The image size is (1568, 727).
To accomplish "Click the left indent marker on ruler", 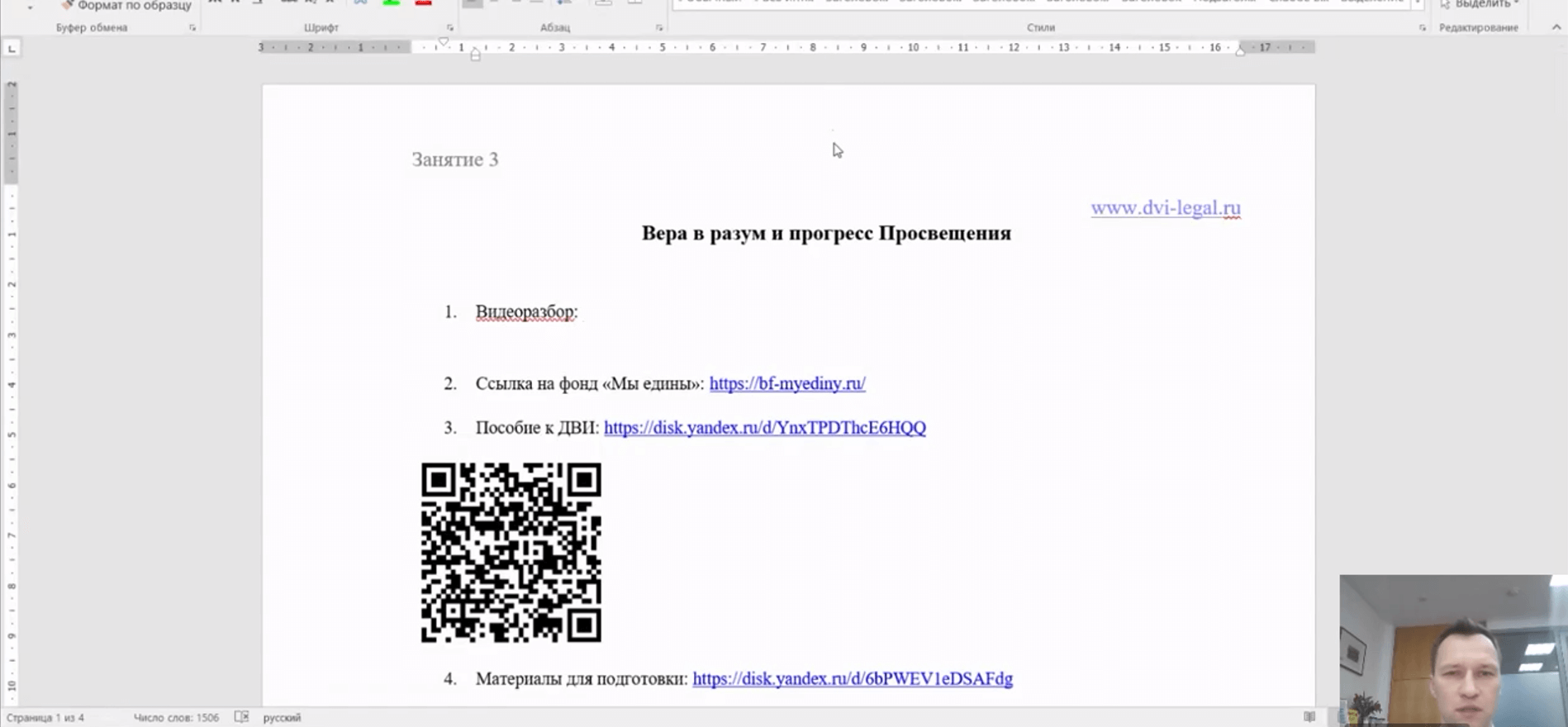I will 475,55.
